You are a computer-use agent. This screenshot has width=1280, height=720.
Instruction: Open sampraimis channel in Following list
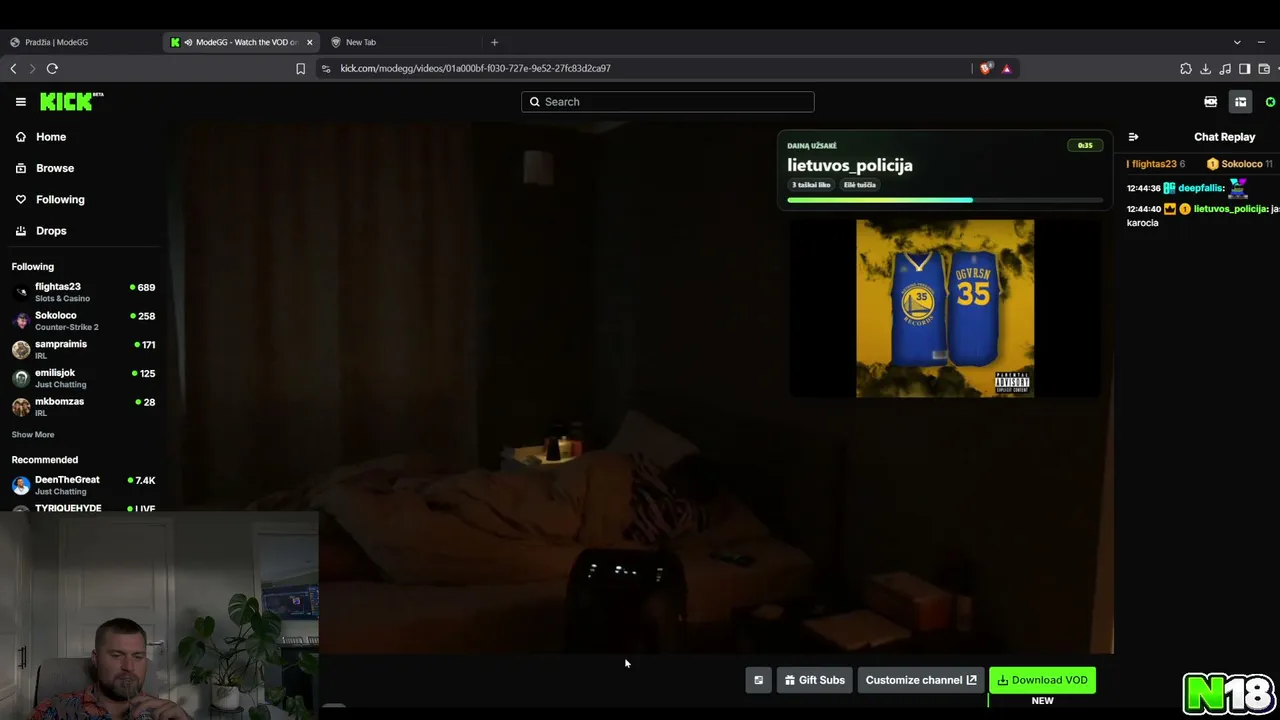point(83,349)
